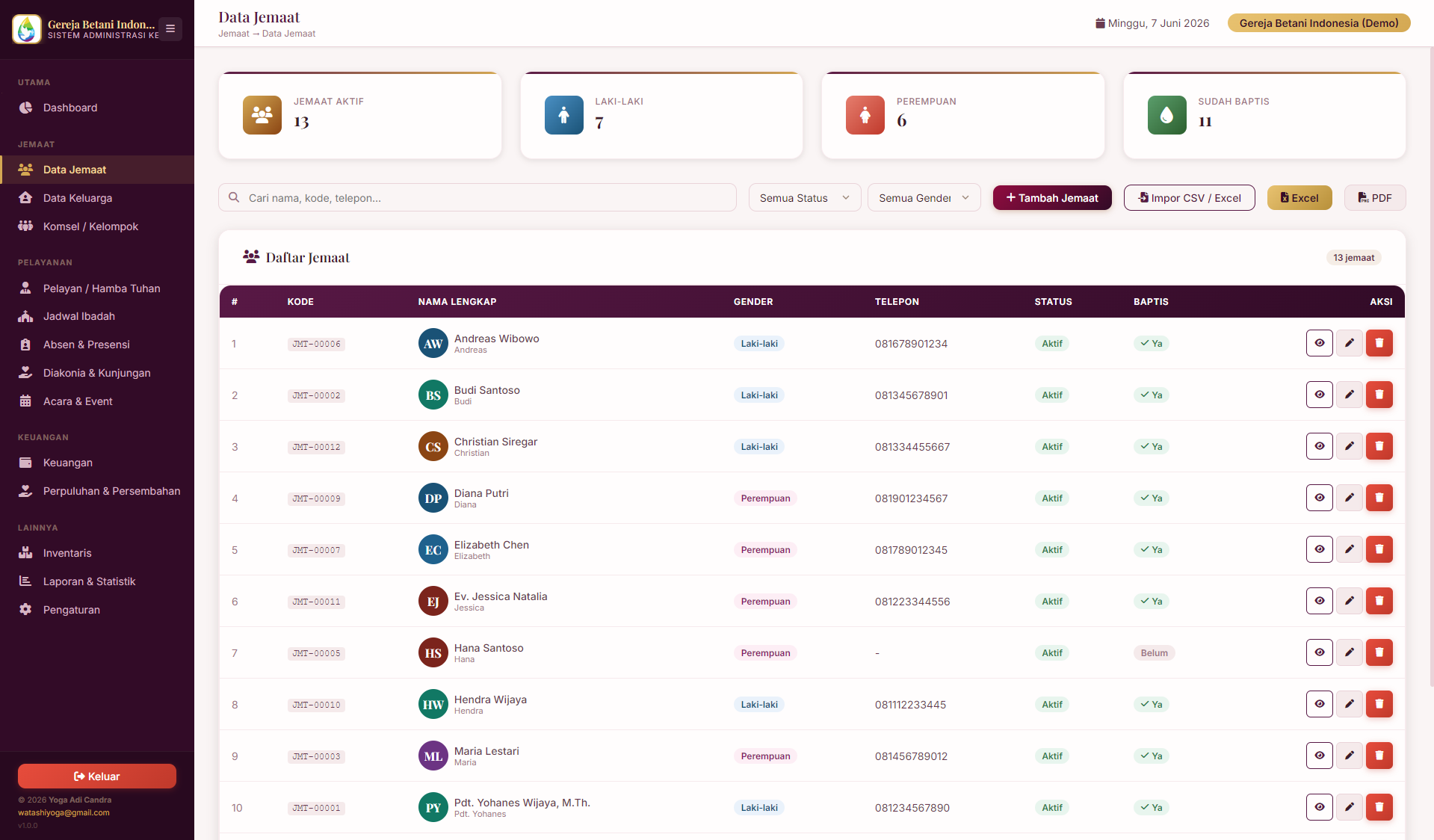Open Gereja Betani Indonesia (Demo) selector
This screenshot has height=840, width=1434.
point(1318,23)
